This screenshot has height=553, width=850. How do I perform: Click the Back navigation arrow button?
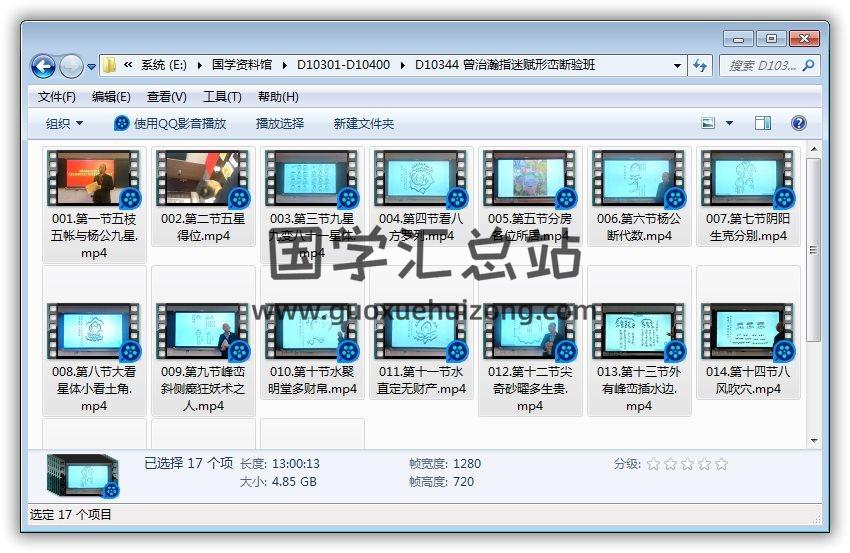coord(43,66)
